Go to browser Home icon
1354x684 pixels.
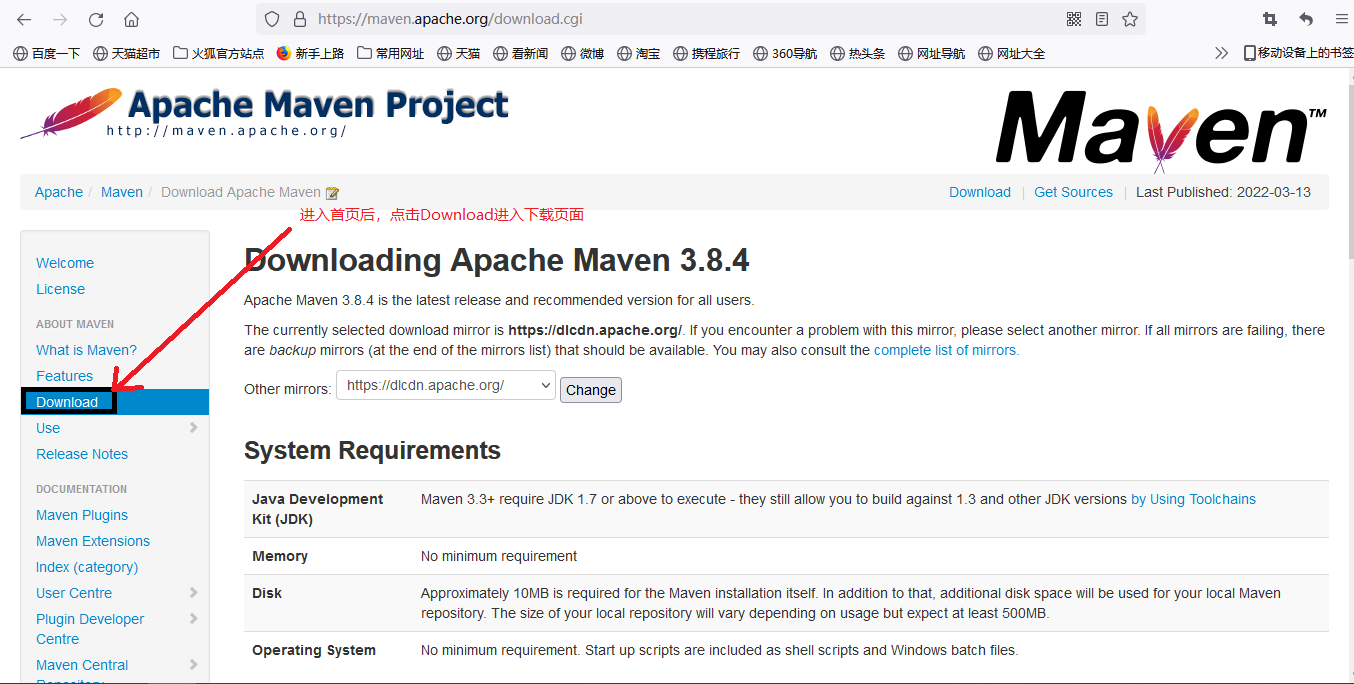point(131,19)
